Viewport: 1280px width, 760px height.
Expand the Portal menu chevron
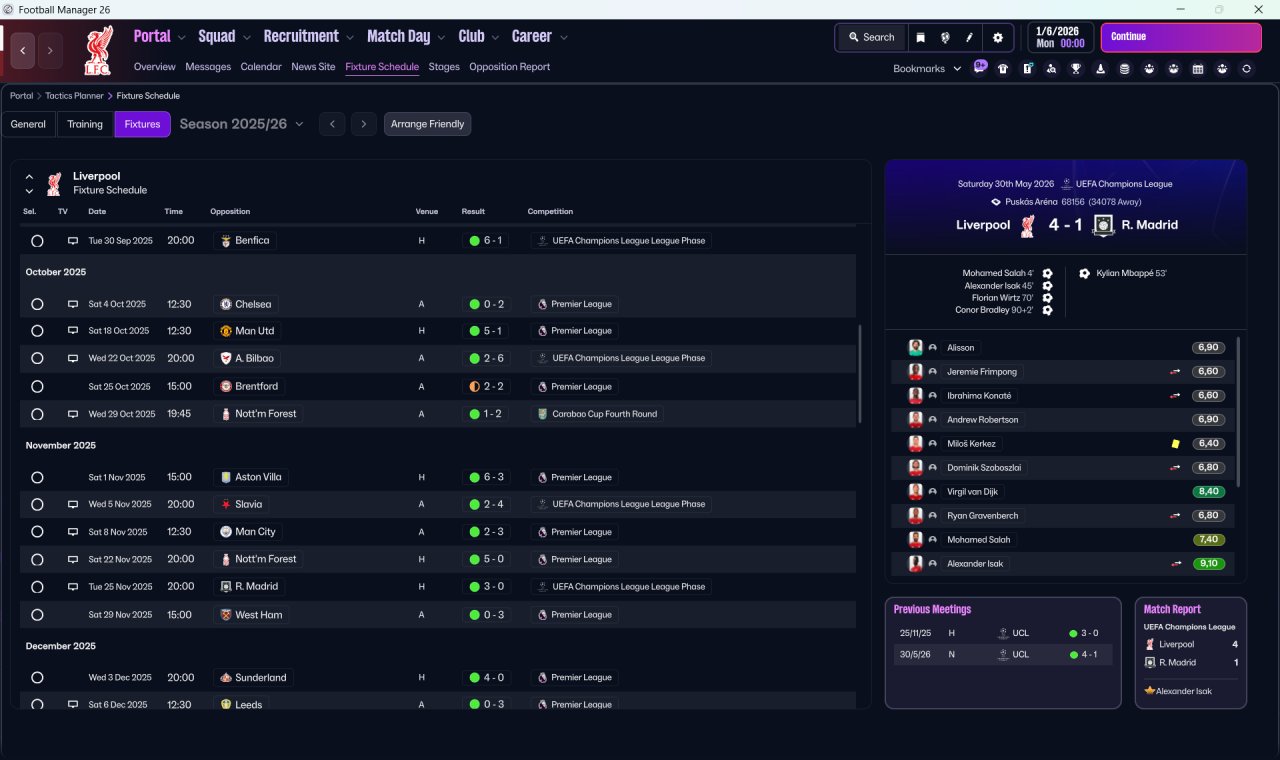pos(181,37)
